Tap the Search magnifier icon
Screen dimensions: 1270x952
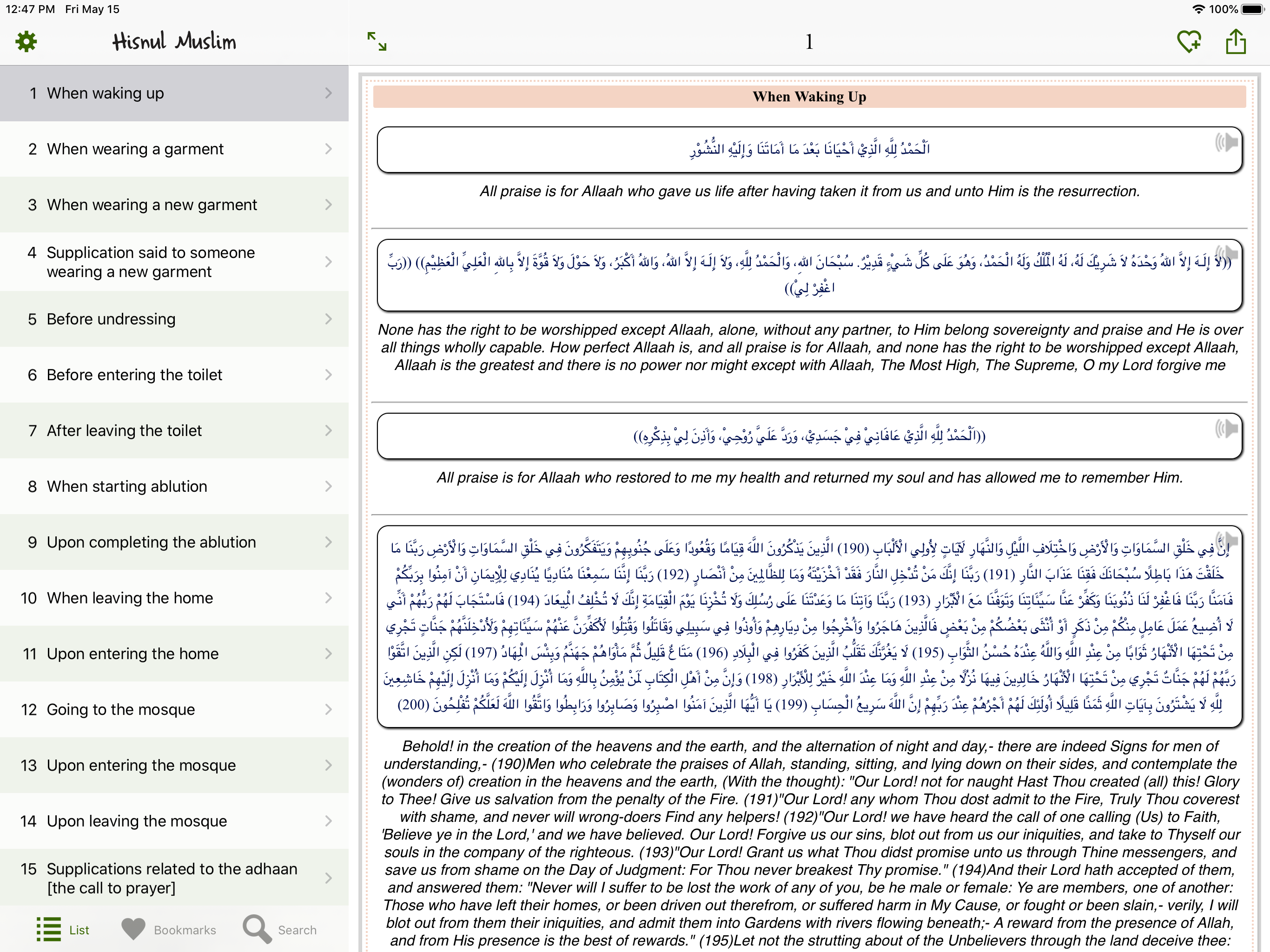[257, 929]
